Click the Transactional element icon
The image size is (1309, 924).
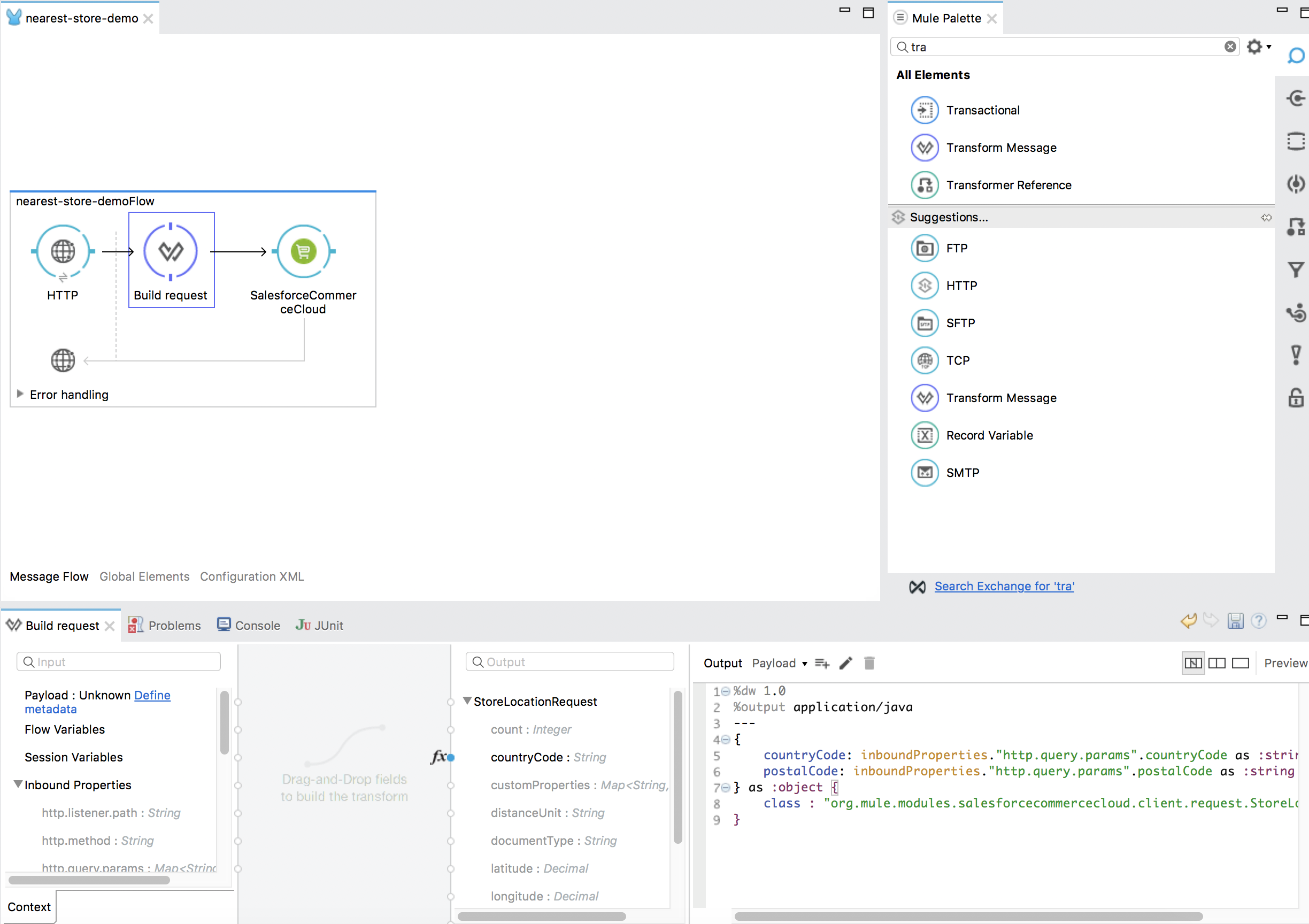point(924,110)
